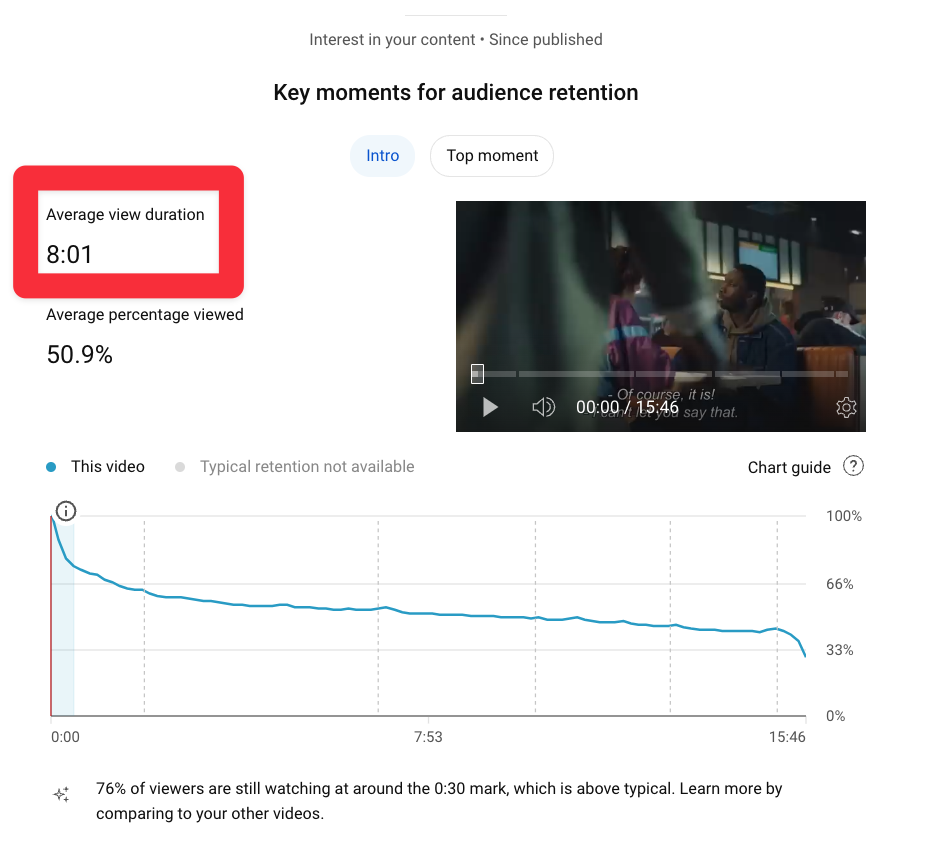Click the 7:53 label on chart axis
This screenshot has height=849, width=946.
[x=428, y=737]
